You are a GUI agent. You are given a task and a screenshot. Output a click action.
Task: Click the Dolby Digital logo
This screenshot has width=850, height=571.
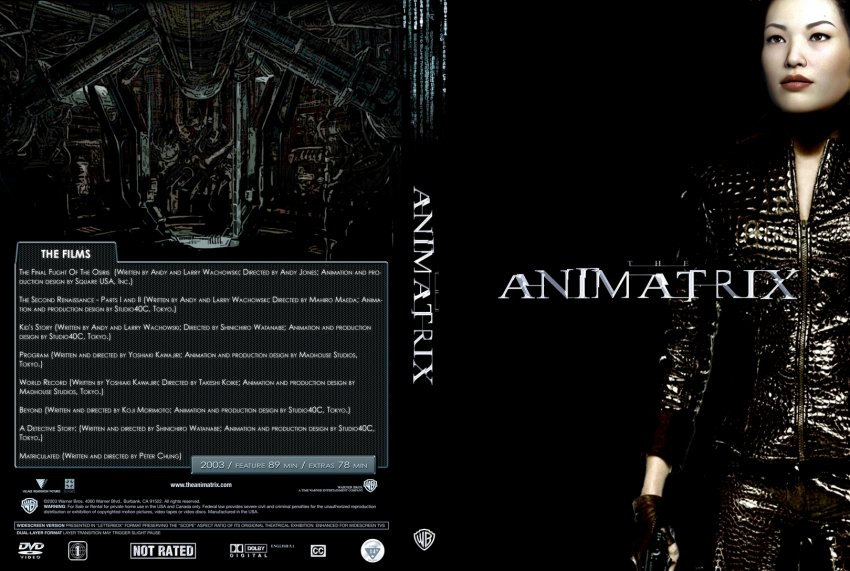[x=248, y=550]
